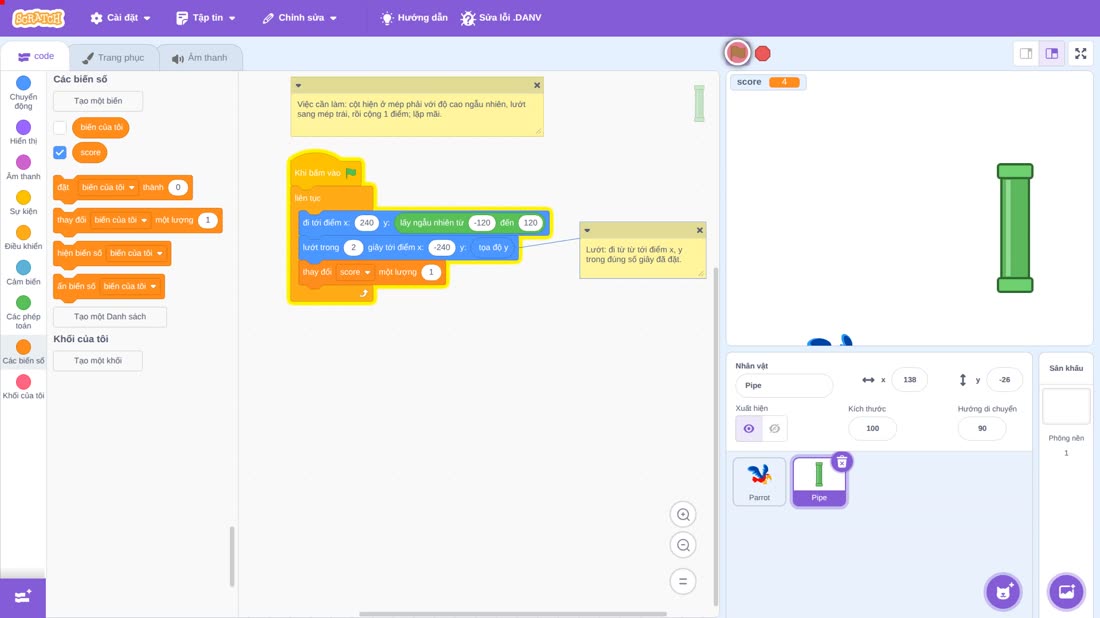Open variable dropdown in 'đặt' block

108,187
